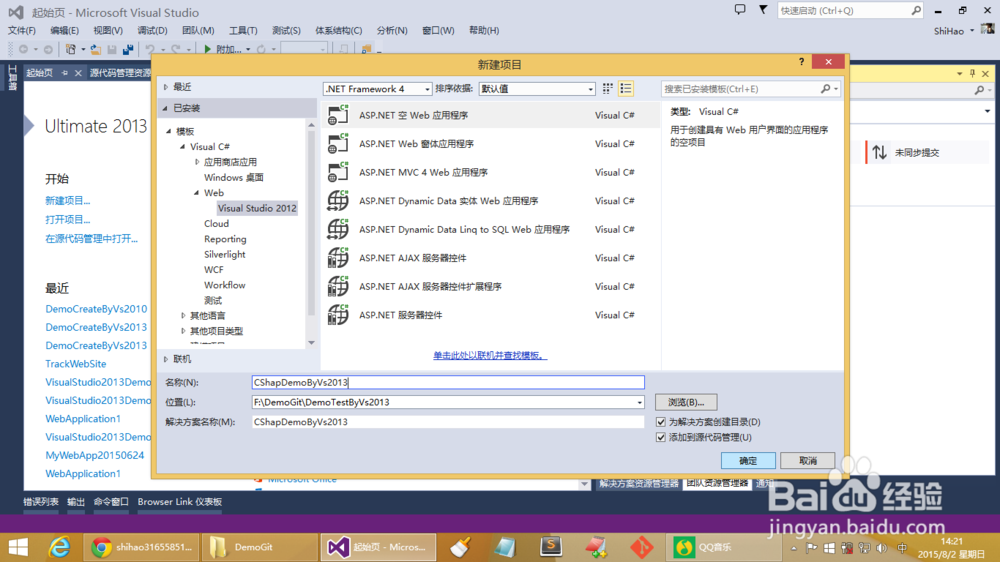Screen dimensions: 1000x562
Task: Click the Save All toolbar icon
Action: [128, 49]
